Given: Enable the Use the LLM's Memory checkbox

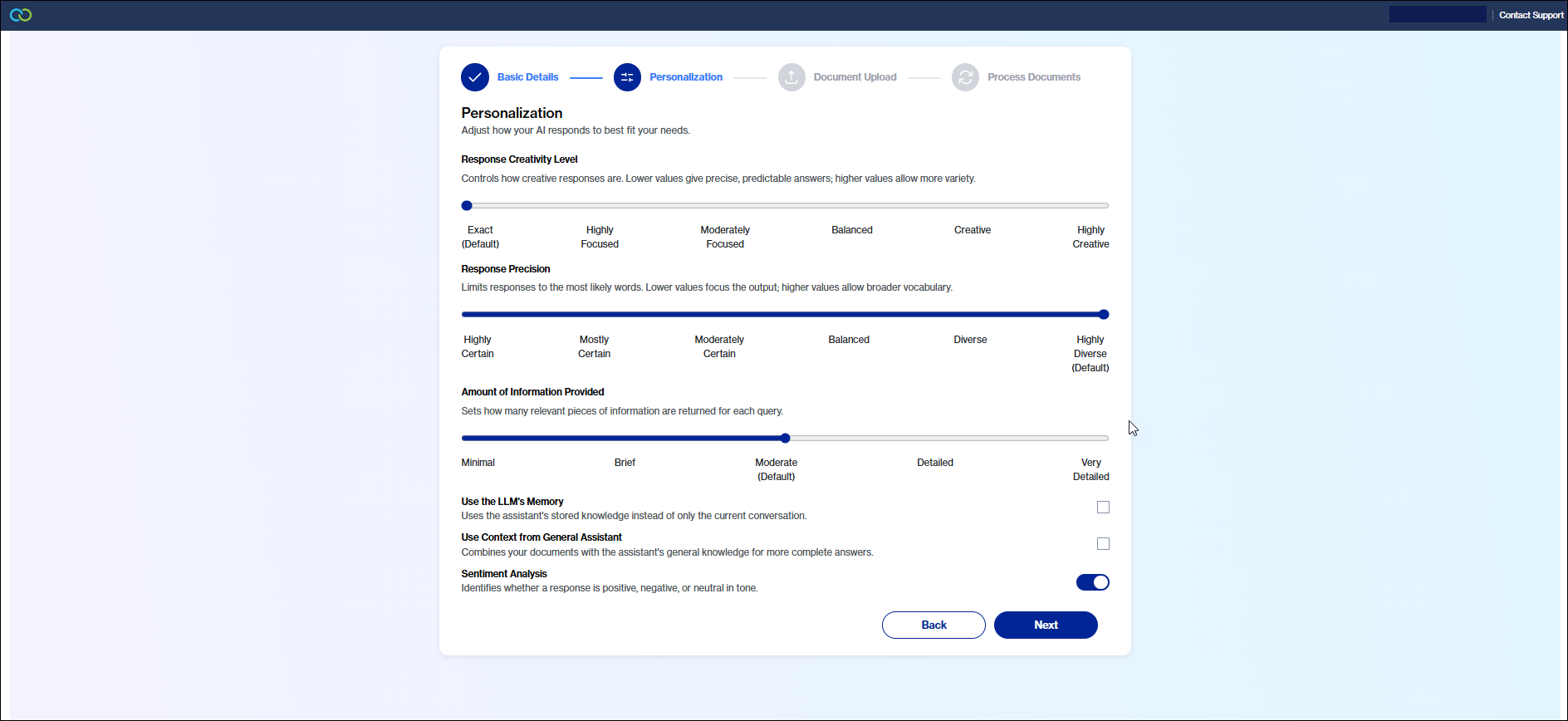Looking at the screenshot, I should [1103, 508].
